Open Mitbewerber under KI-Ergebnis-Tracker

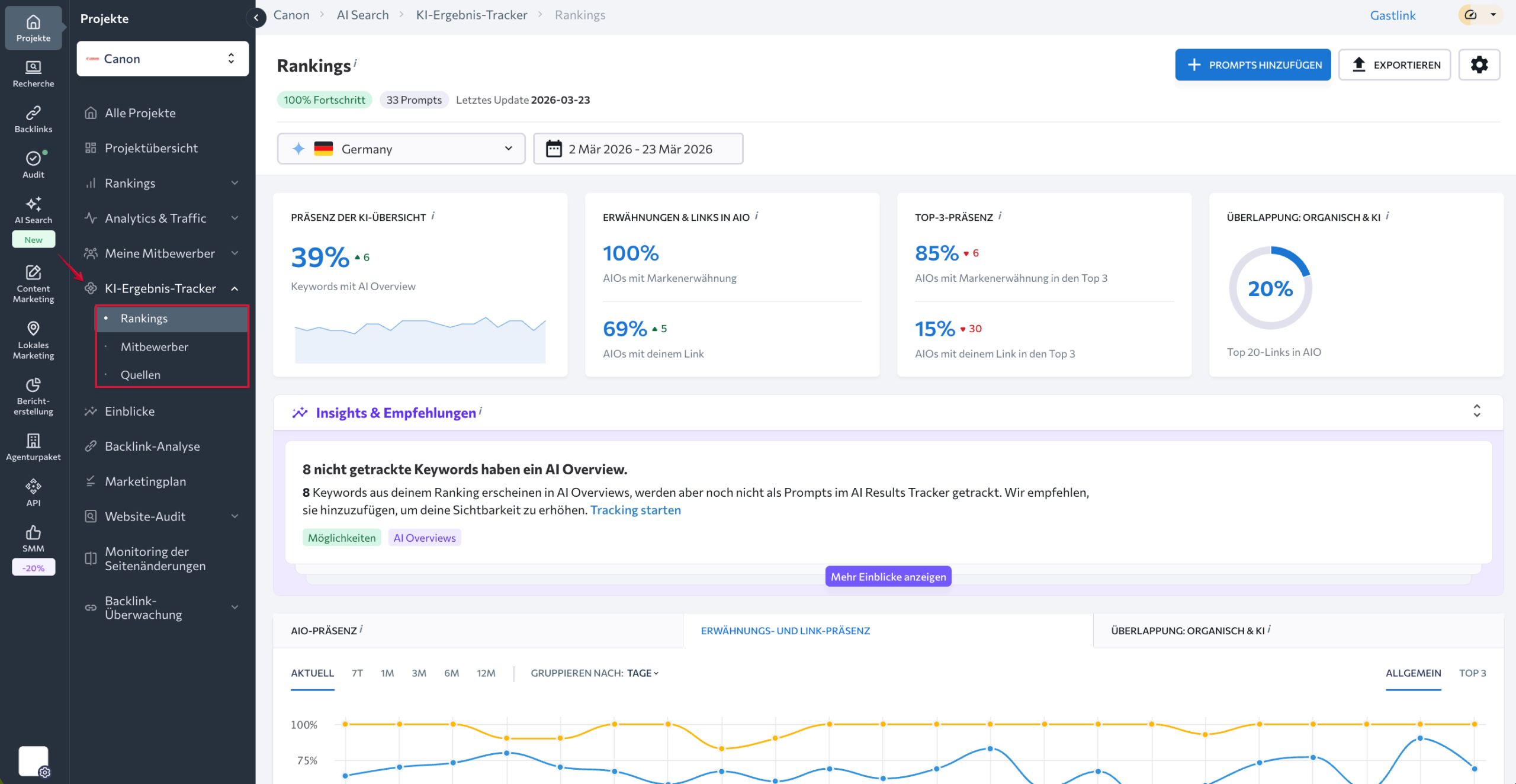click(x=154, y=346)
